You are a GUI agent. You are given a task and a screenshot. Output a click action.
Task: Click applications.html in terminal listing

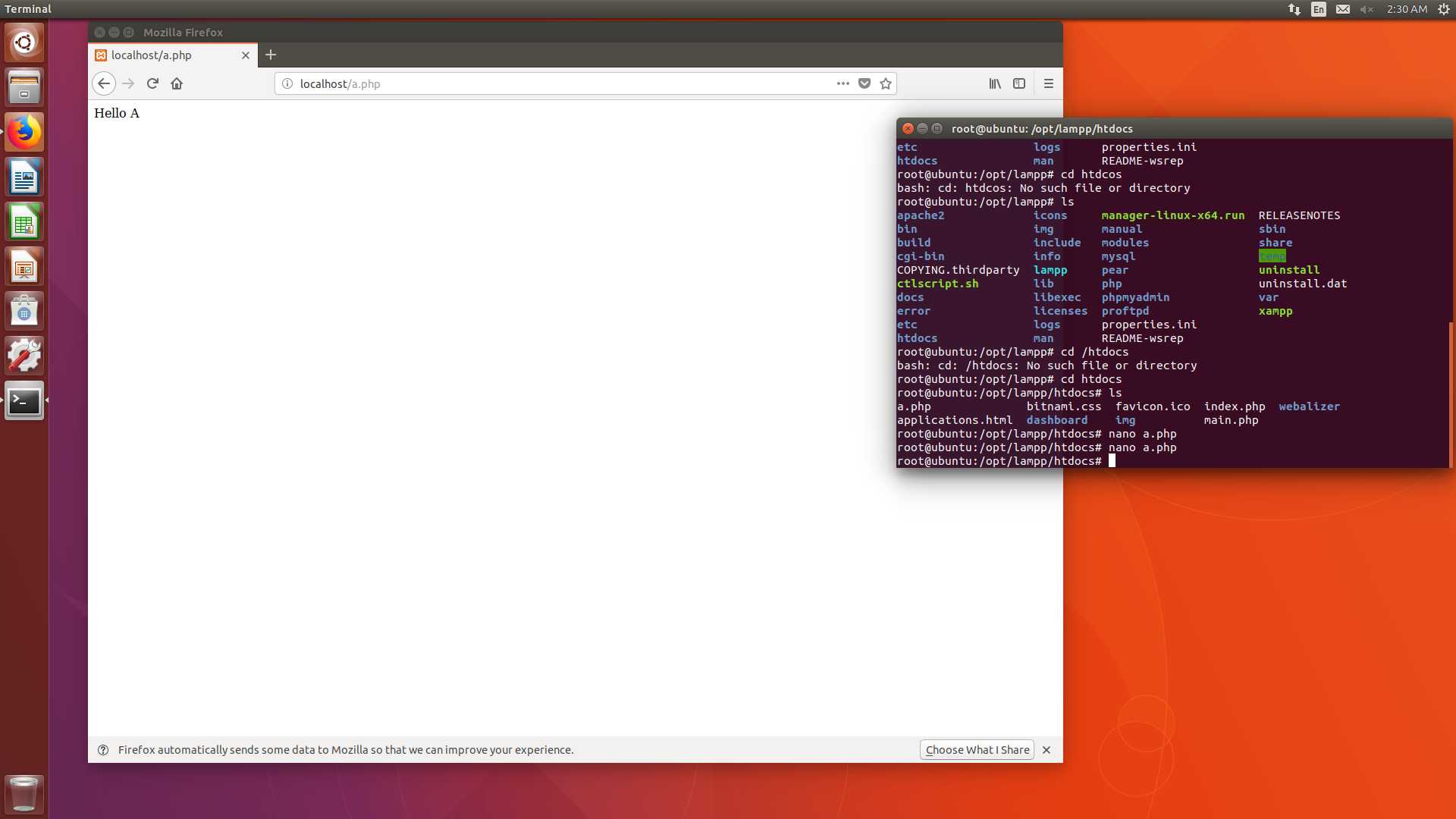pos(955,420)
